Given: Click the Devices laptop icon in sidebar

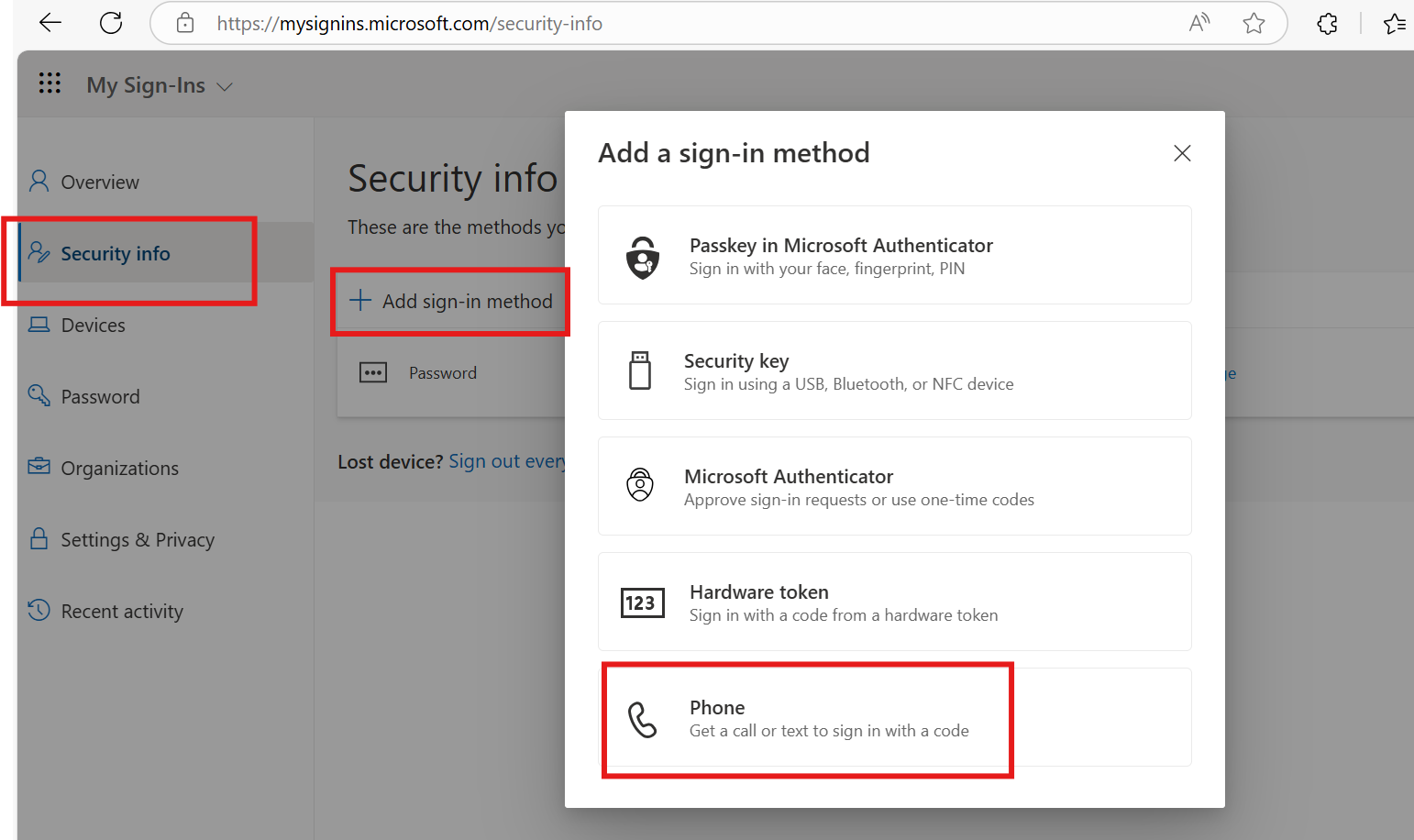Looking at the screenshot, I should (38, 324).
